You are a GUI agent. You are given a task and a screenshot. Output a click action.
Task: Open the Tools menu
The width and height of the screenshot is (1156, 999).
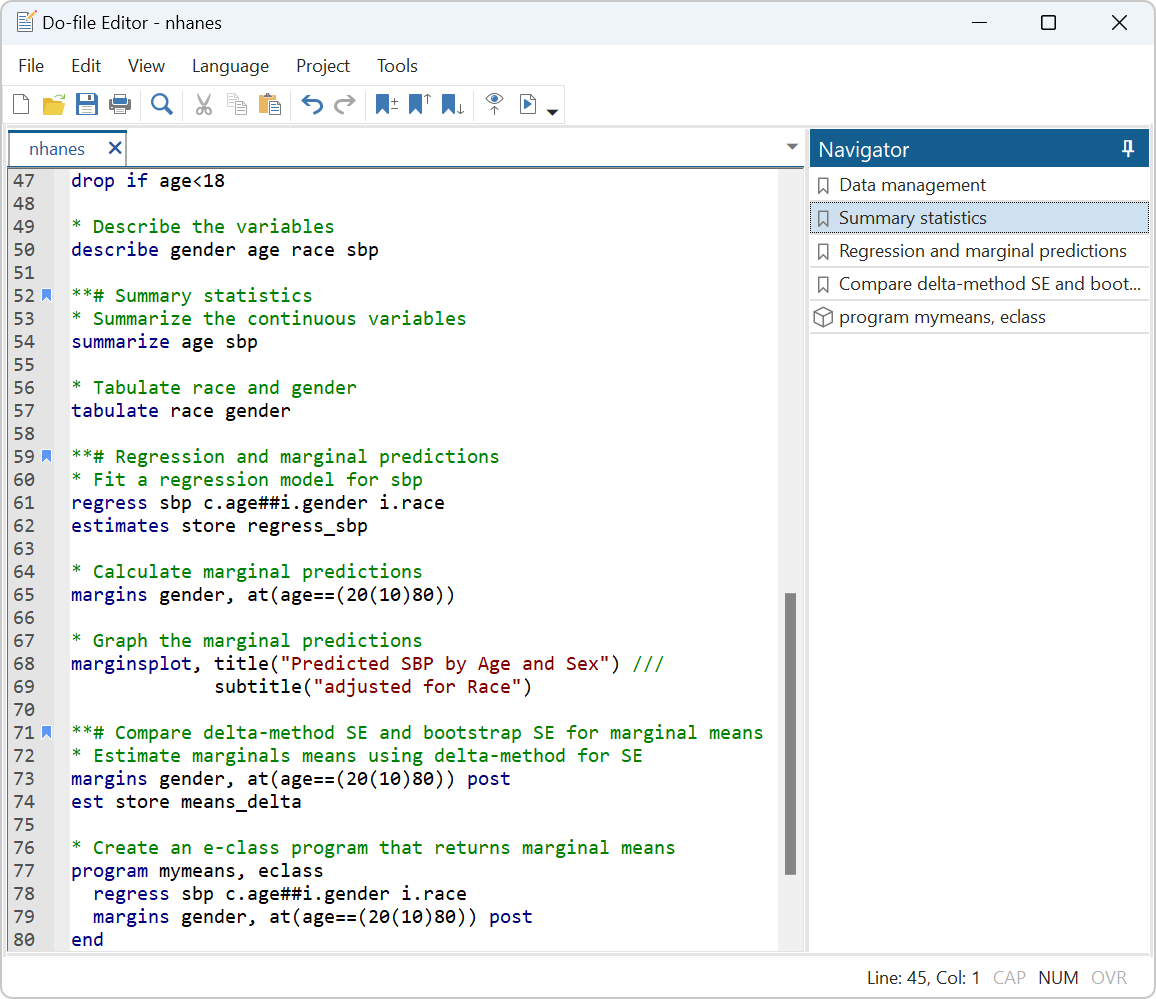coord(397,66)
